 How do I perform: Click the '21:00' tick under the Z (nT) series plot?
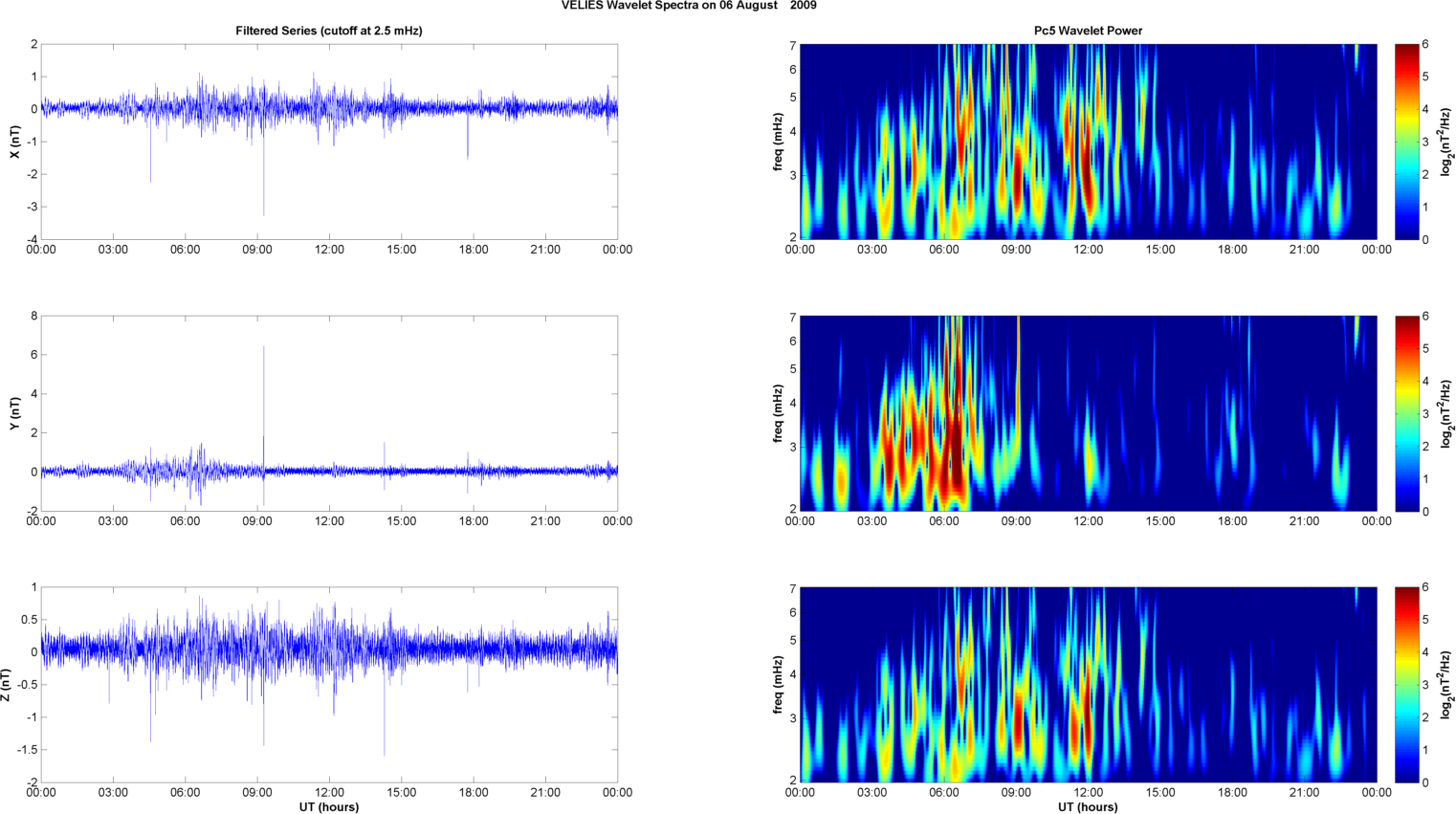(545, 792)
